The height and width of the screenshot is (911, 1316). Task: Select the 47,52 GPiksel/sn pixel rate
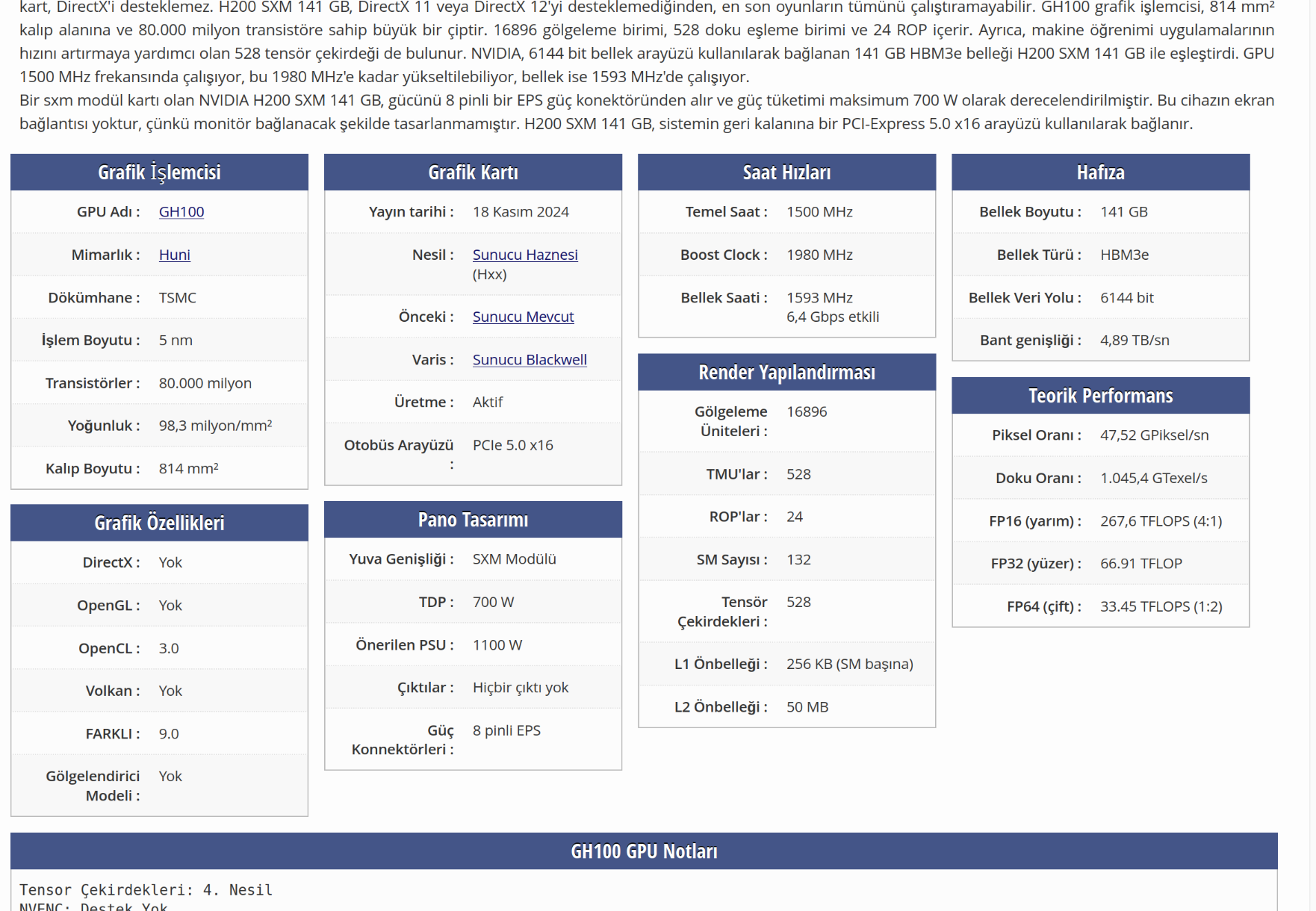[x=1154, y=435]
